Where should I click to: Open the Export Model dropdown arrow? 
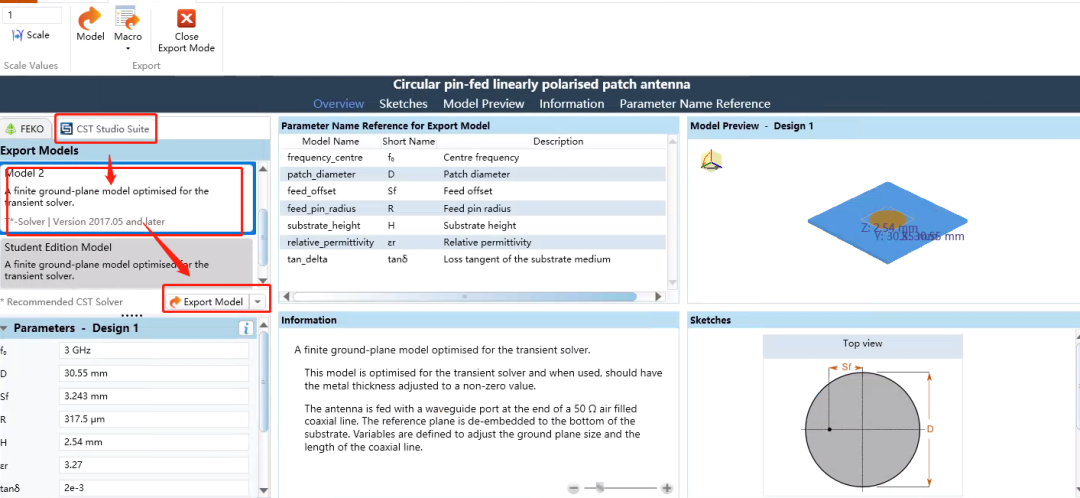(x=258, y=302)
